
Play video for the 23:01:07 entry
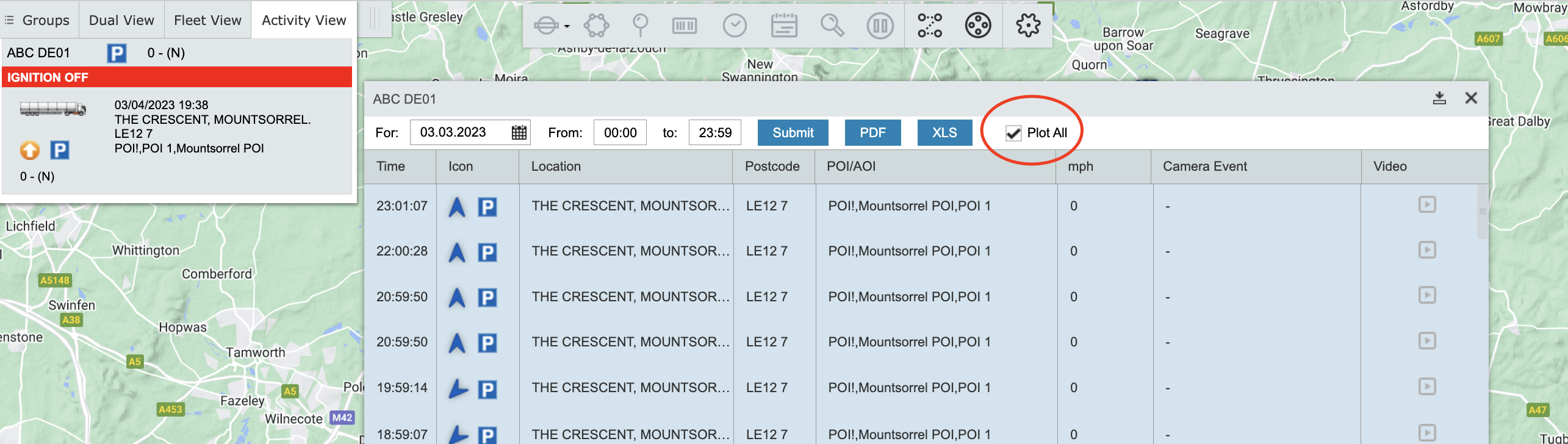click(x=1427, y=204)
